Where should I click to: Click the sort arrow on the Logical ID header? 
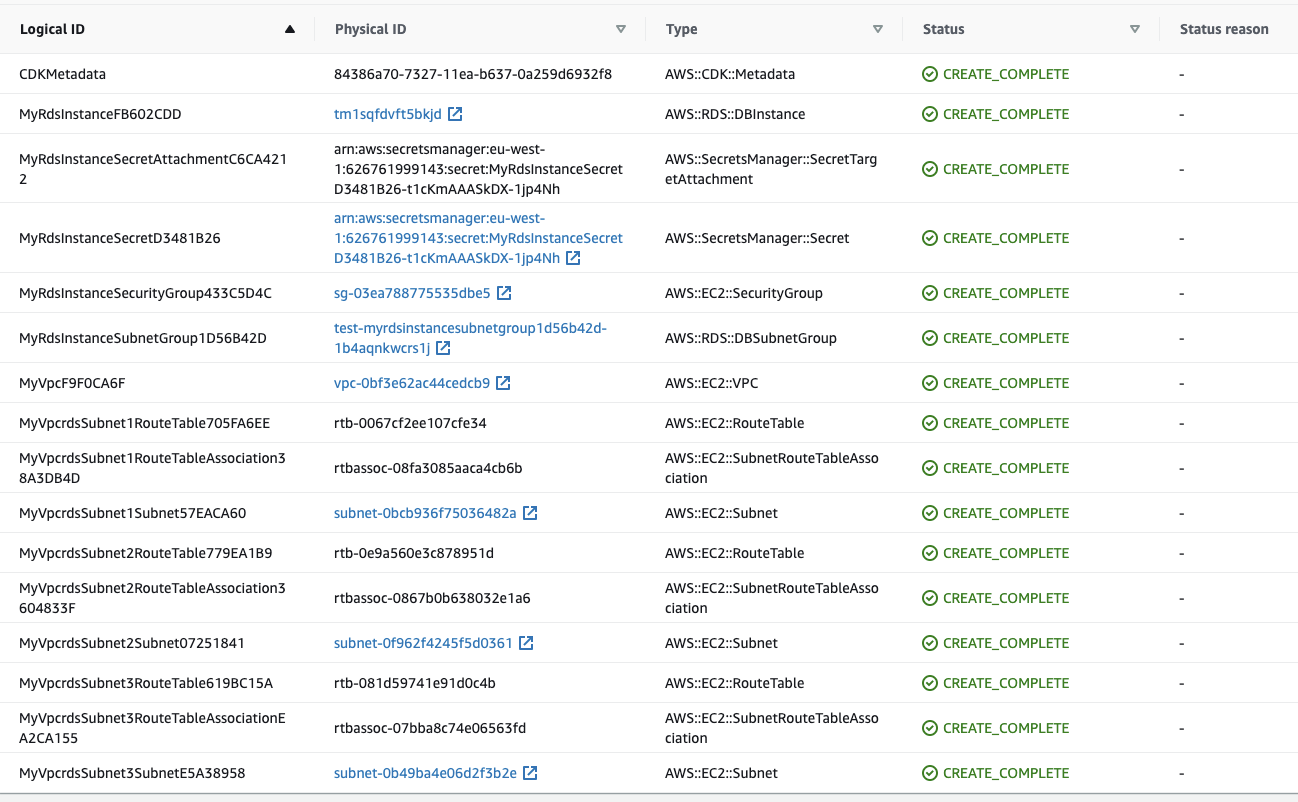(290, 29)
